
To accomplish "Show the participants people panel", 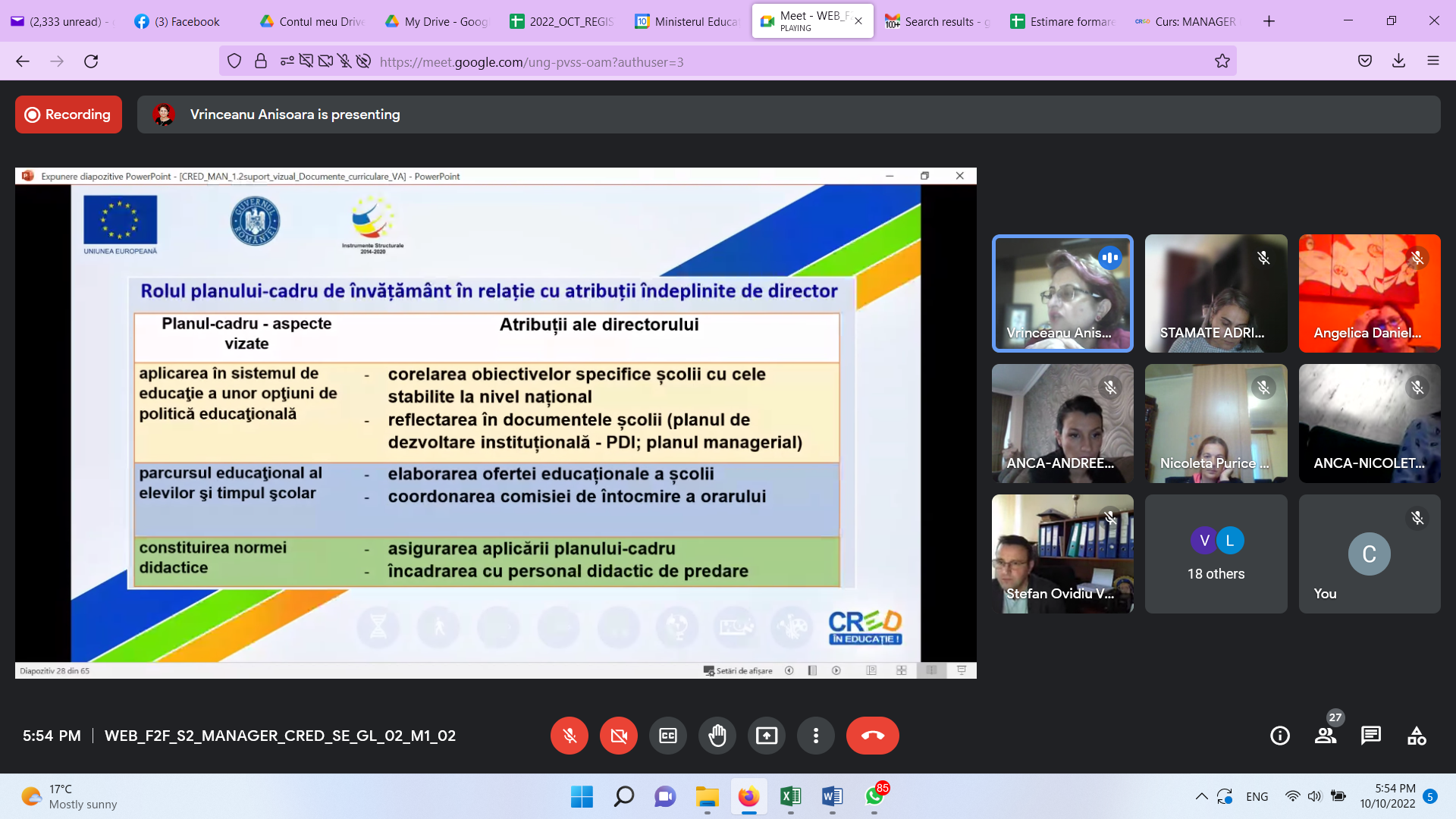I will coord(1326,736).
